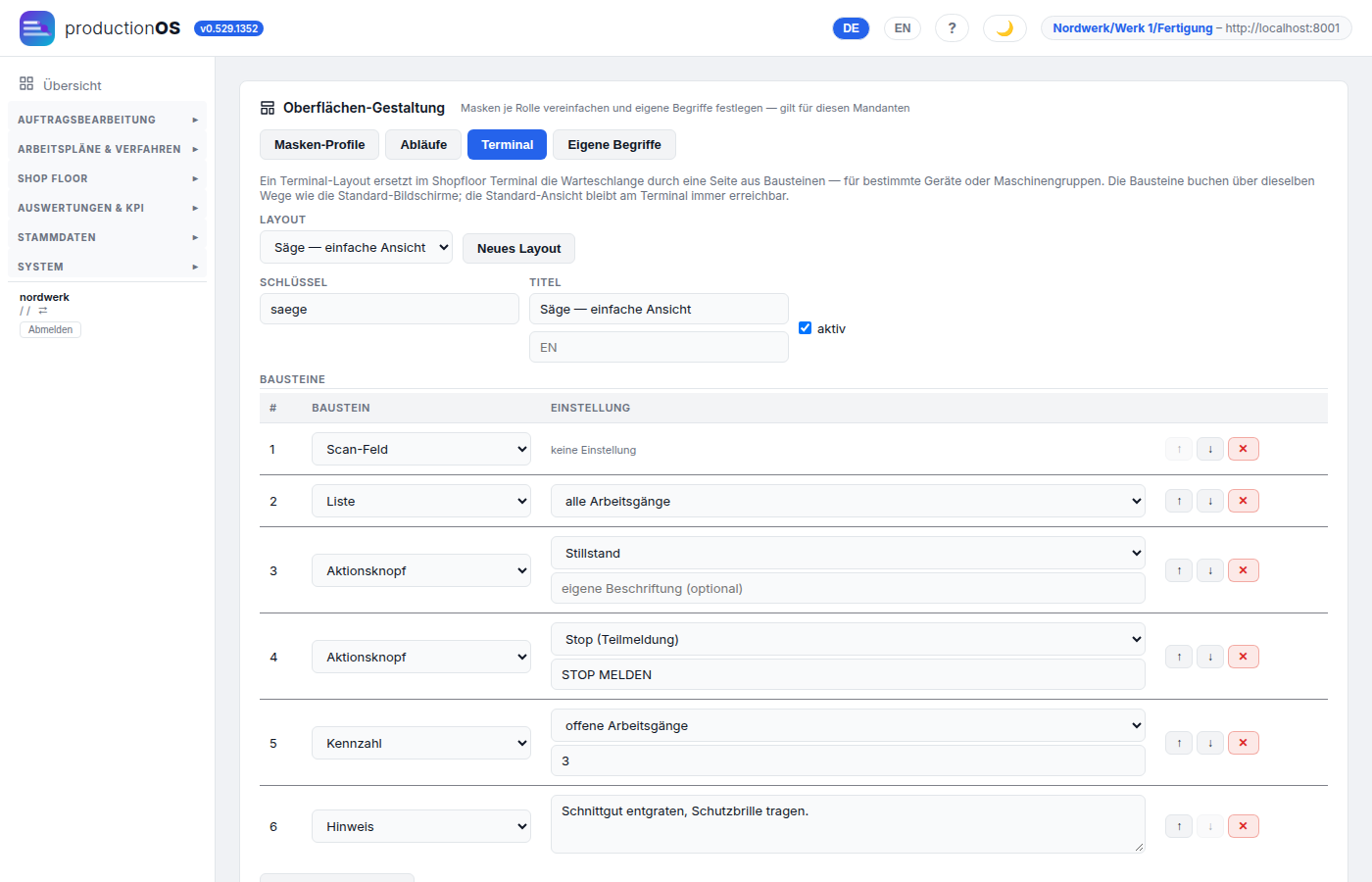Click the switch arrows icon below nordwerk
The height and width of the screenshot is (882, 1372).
[x=43, y=311]
